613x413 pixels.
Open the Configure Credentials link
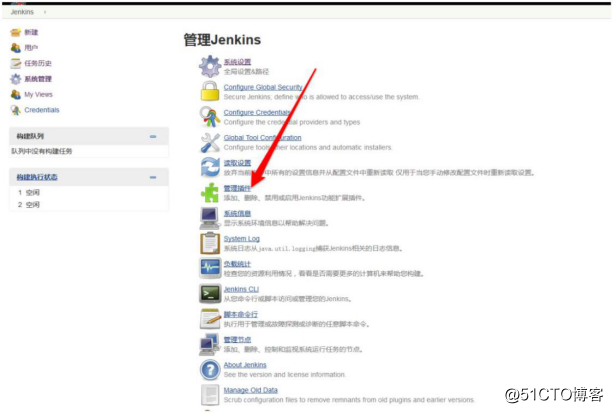point(257,113)
